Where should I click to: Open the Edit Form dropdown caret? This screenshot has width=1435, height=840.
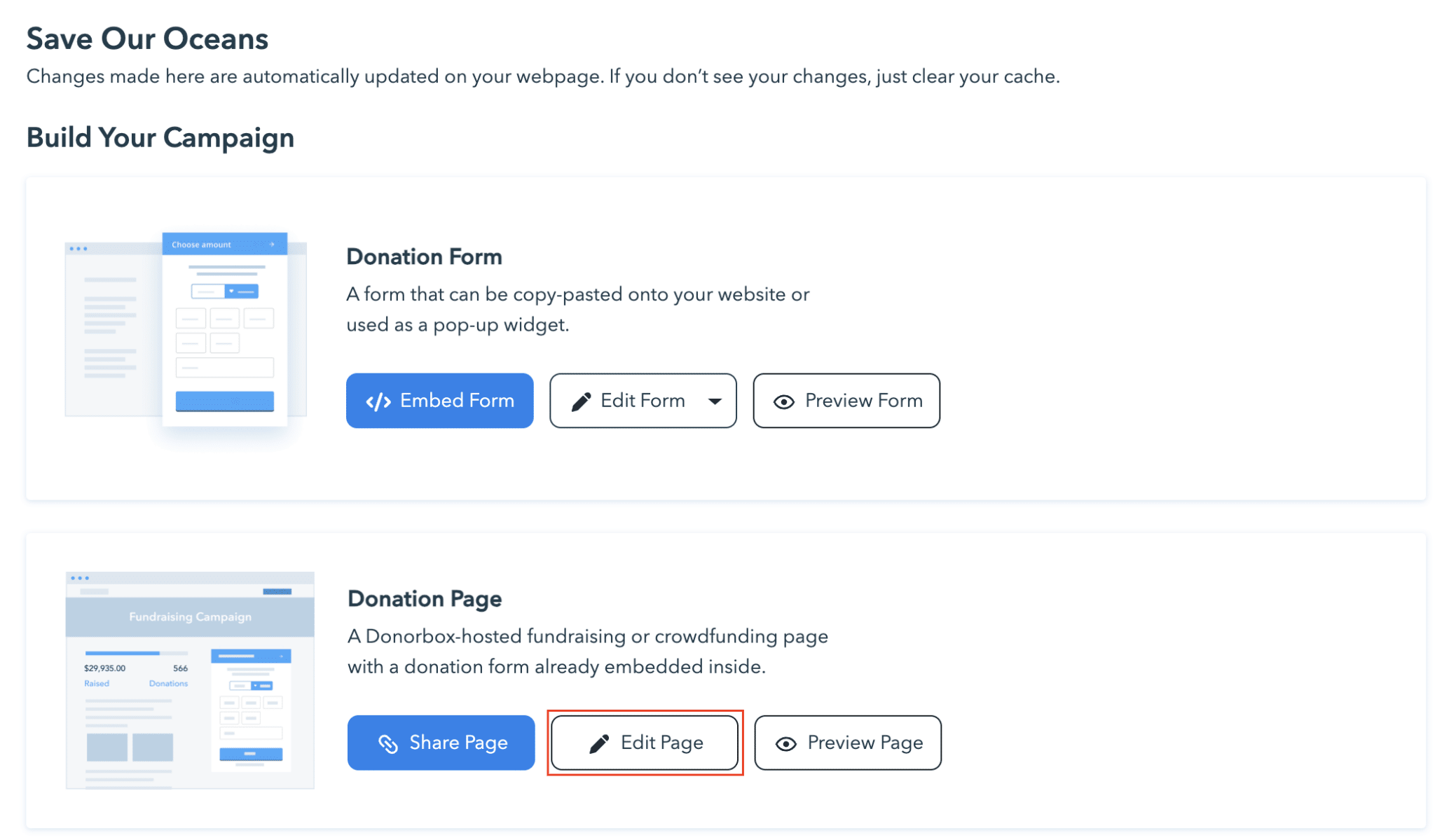(x=715, y=402)
